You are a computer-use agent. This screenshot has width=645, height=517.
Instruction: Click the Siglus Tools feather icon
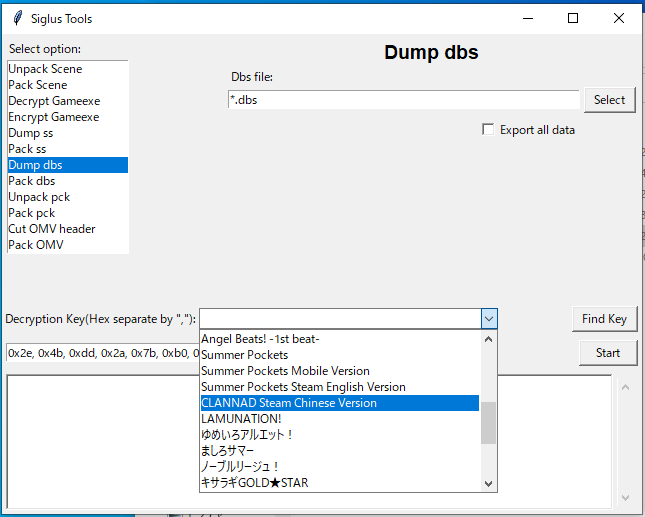point(17,19)
